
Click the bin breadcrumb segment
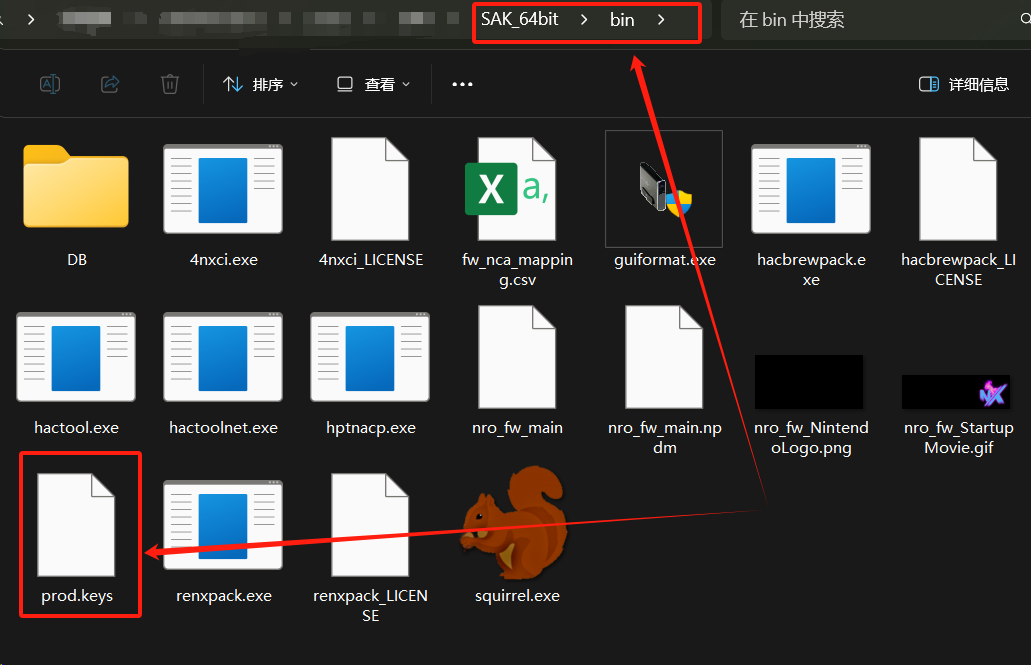[x=622, y=20]
